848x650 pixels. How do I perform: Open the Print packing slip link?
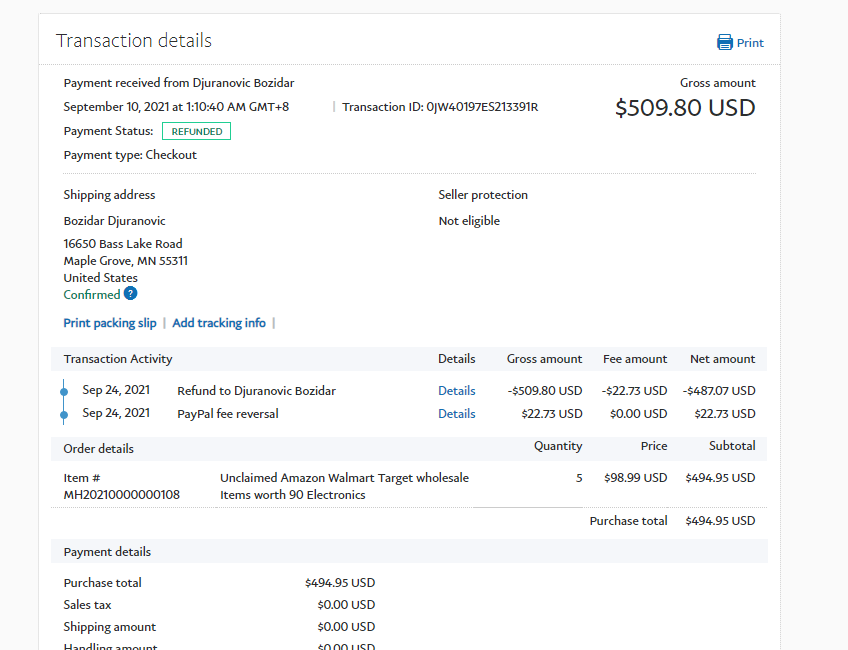110,323
